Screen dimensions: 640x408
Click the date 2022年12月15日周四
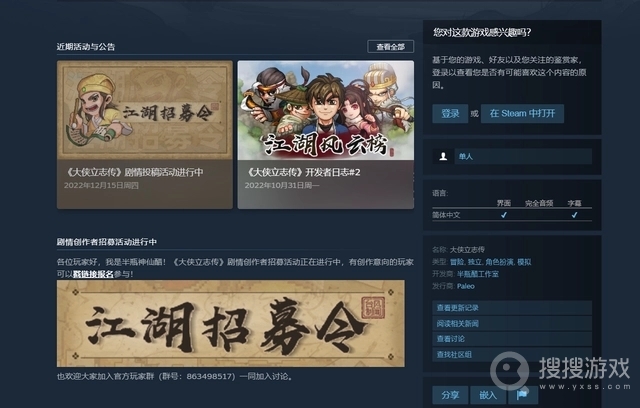coord(101,186)
